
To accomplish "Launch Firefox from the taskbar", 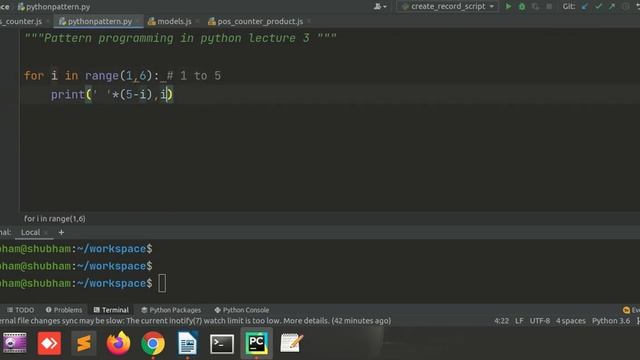I will (118, 343).
